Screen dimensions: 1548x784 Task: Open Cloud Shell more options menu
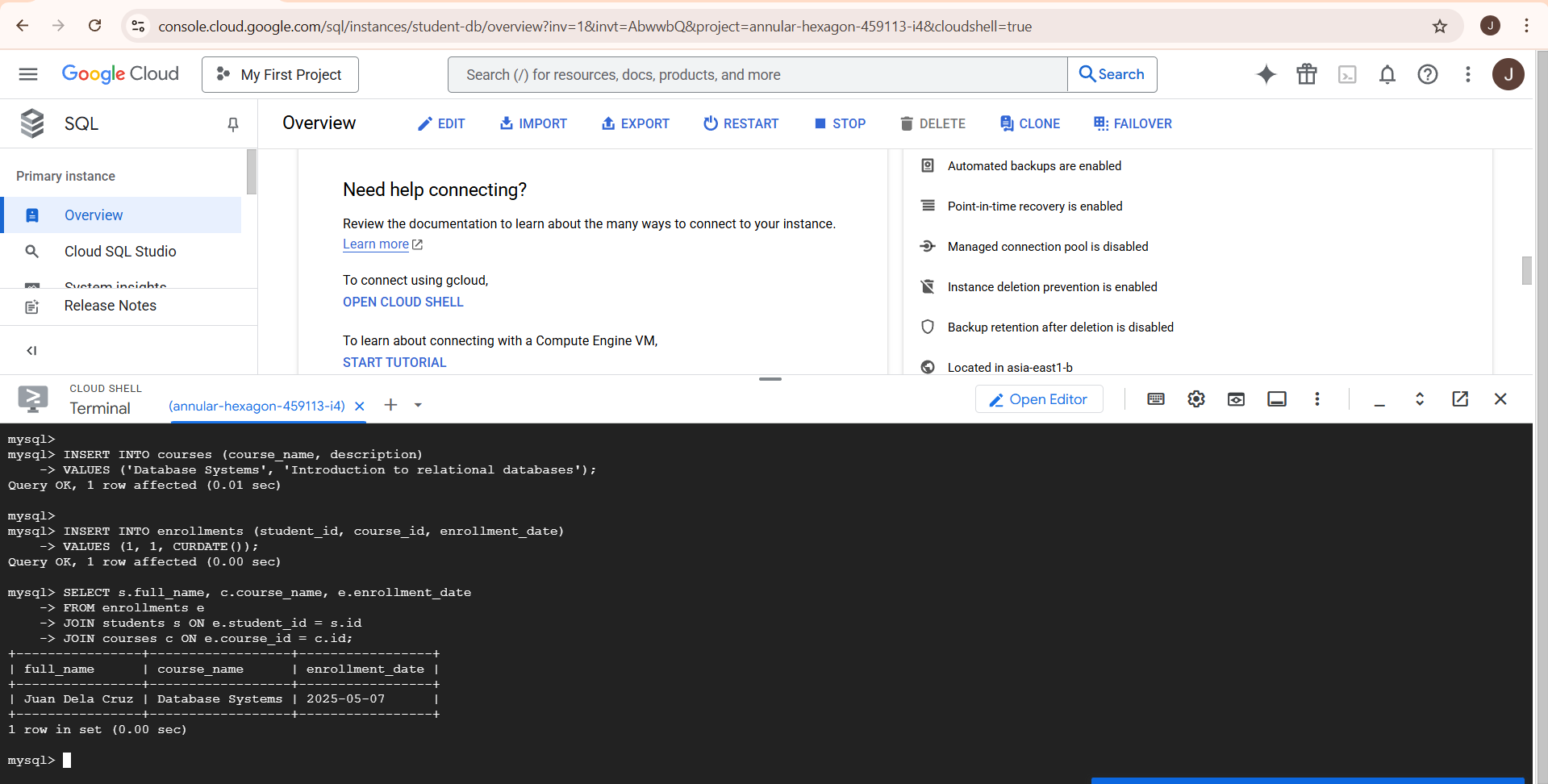(1317, 399)
